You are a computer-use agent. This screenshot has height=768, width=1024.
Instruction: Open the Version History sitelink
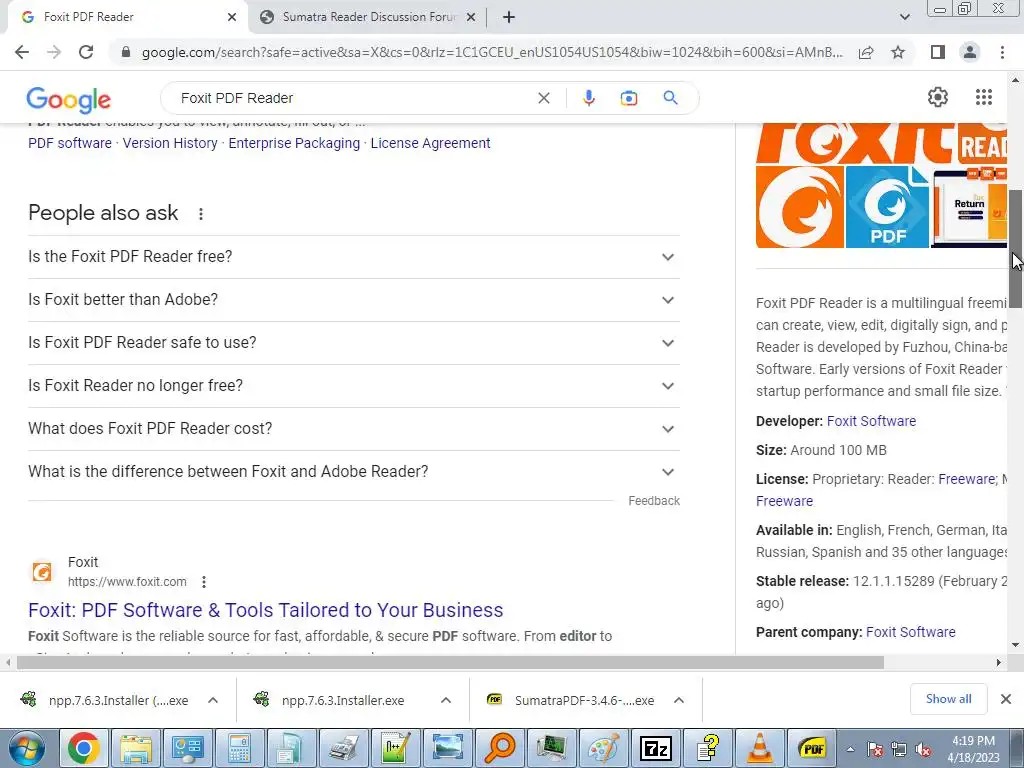point(170,143)
